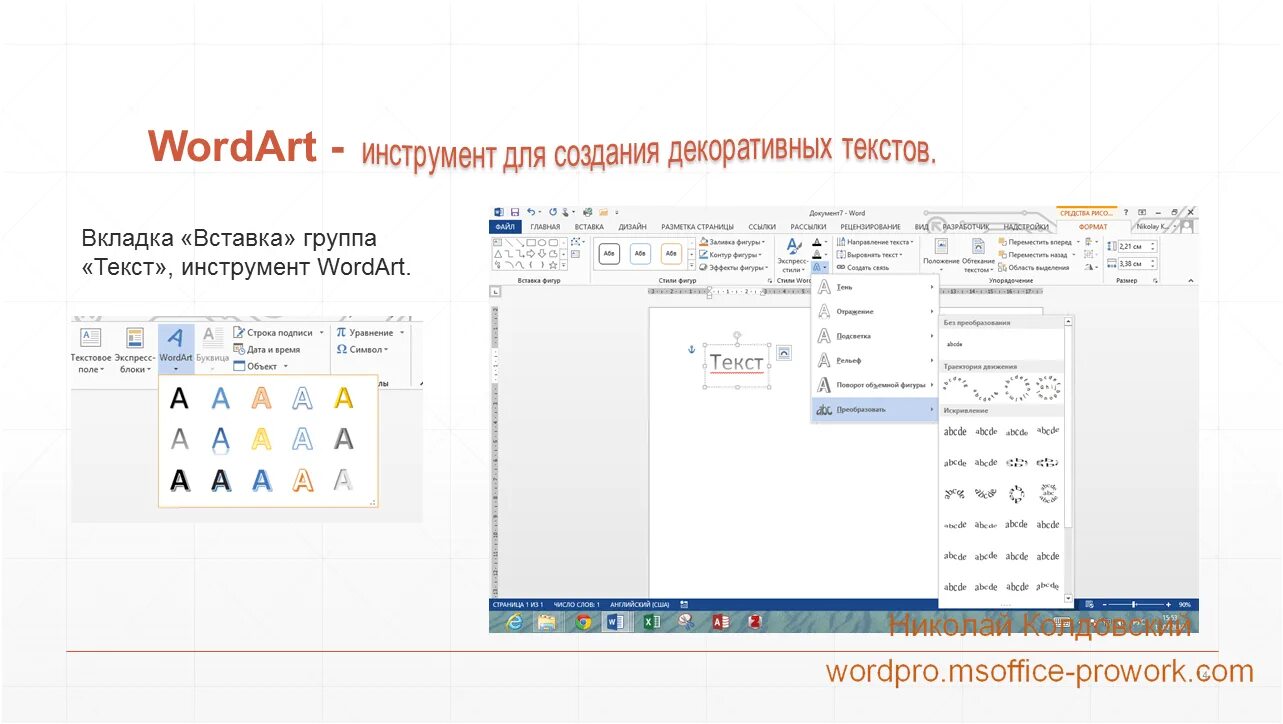Open Контур фигуры (Shape outline) dropdown
This screenshot has height=724, width=1283.
coord(732,255)
